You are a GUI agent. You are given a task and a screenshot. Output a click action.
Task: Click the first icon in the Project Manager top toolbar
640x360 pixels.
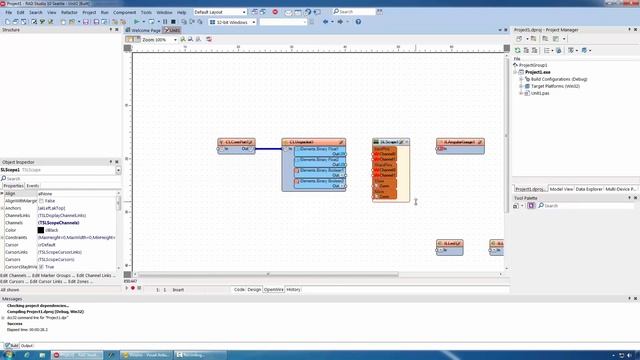click(519, 38)
